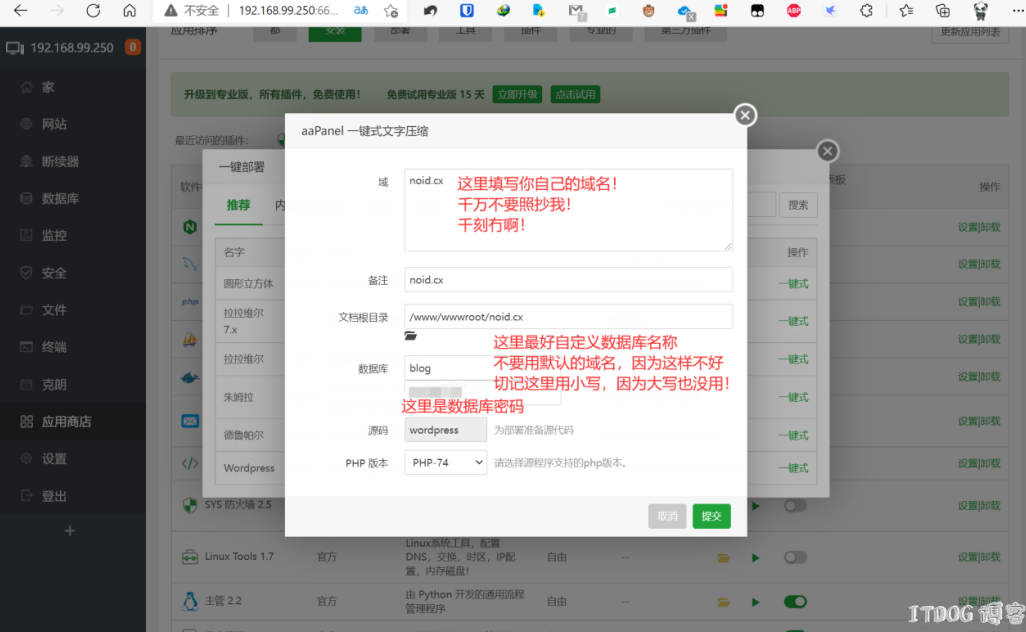The height and width of the screenshot is (632, 1026).
Task: Open the browser translate icon
Action: pyautogui.click(x=361, y=10)
